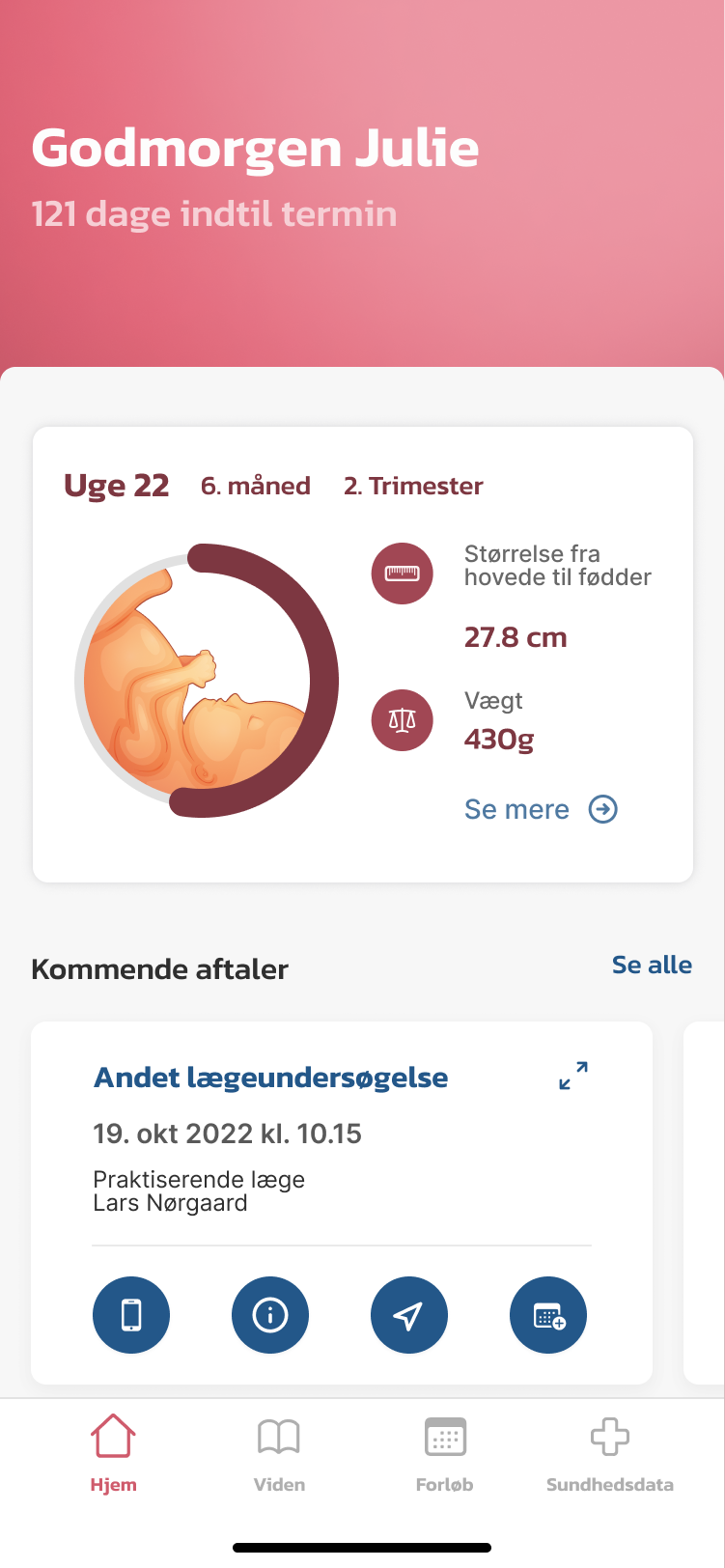Viewport: 725px width, 1568px height.
Task: Tap the 2. Trimester label
Action: pos(413,486)
